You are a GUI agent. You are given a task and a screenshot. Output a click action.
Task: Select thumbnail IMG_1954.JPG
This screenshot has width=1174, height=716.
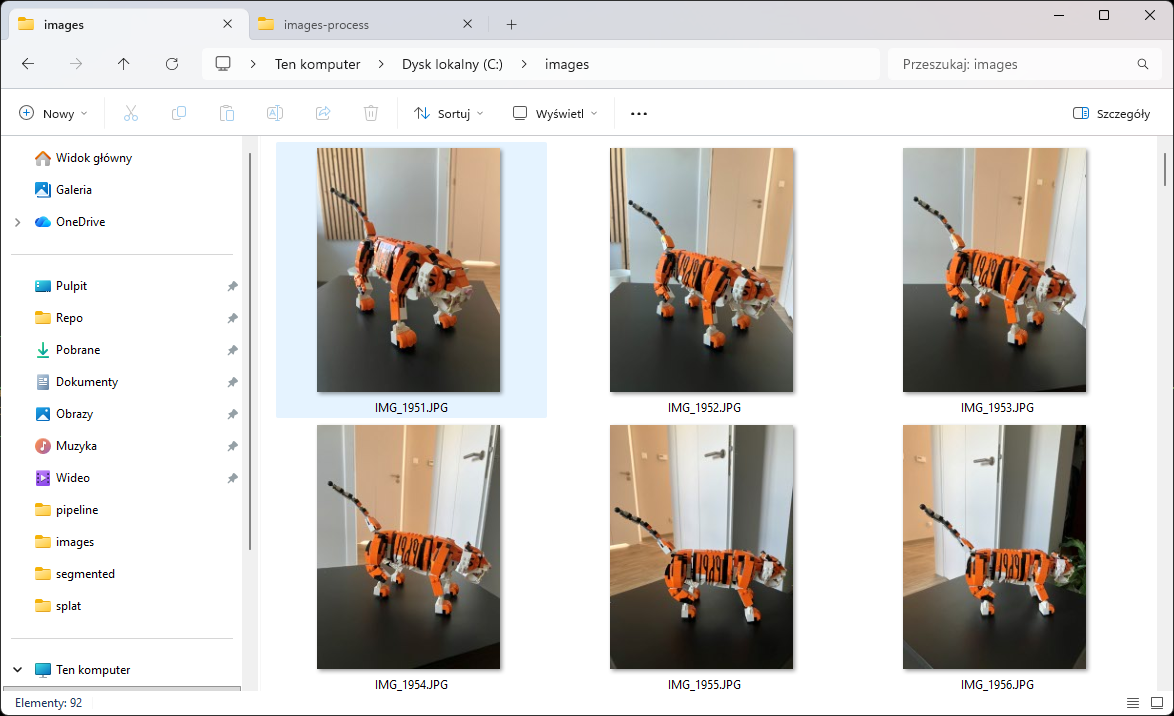pyautogui.click(x=409, y=547)
